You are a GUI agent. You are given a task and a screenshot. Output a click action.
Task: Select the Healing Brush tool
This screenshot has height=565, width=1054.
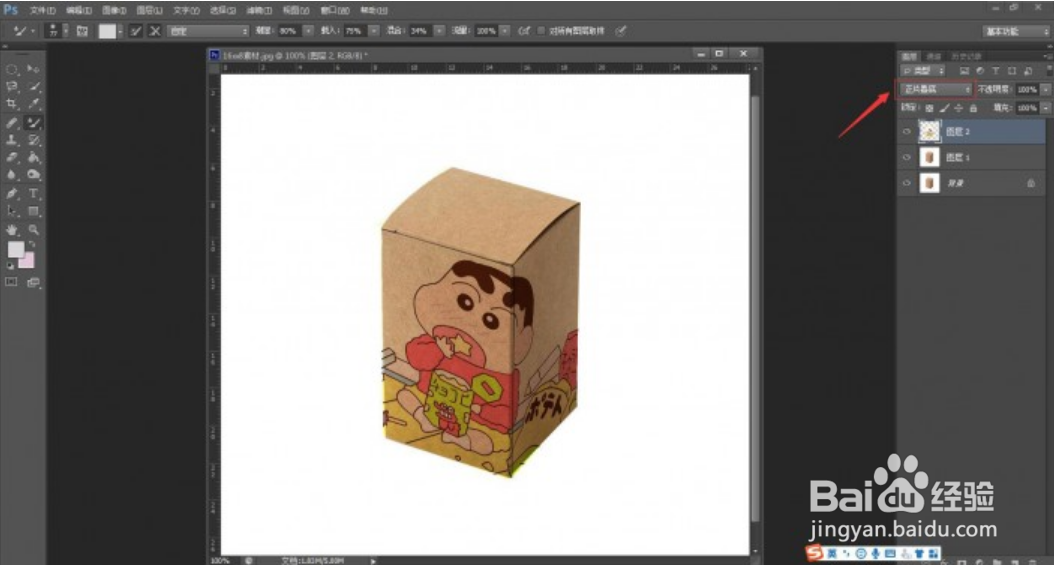pyautogui.click(x=12, y=122)
